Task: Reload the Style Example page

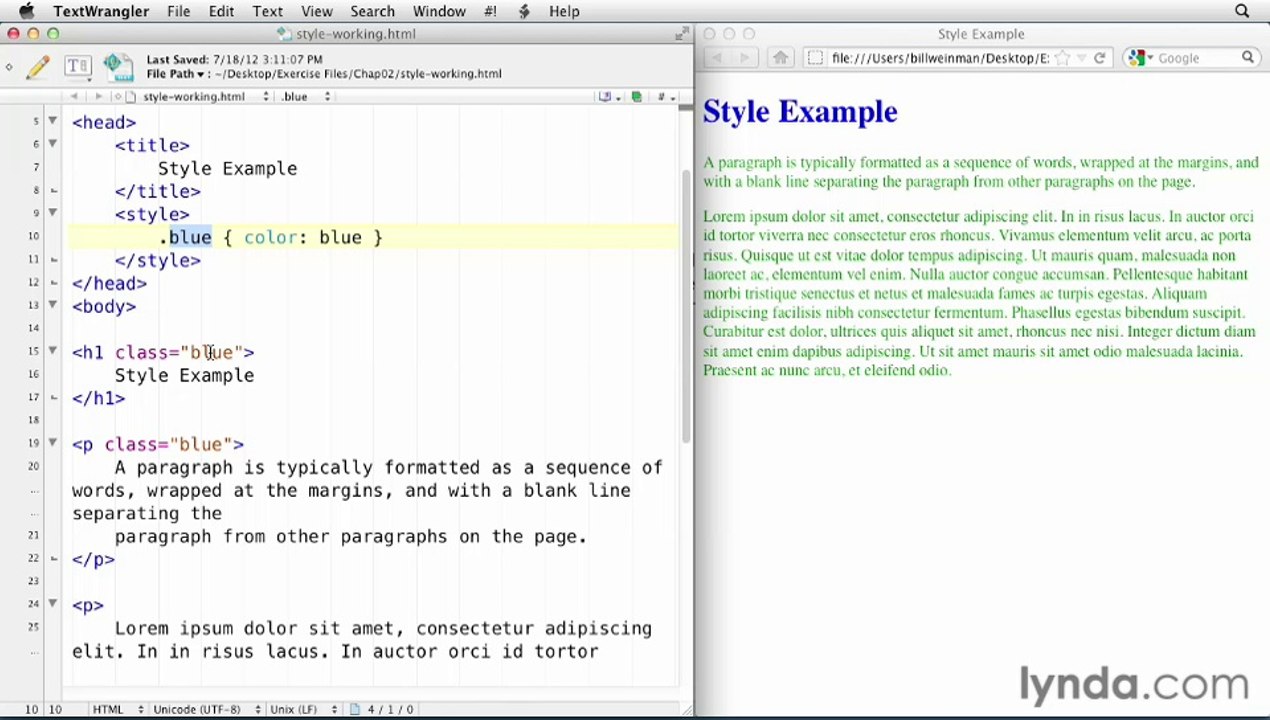Action: click(x=1099, y=58)
